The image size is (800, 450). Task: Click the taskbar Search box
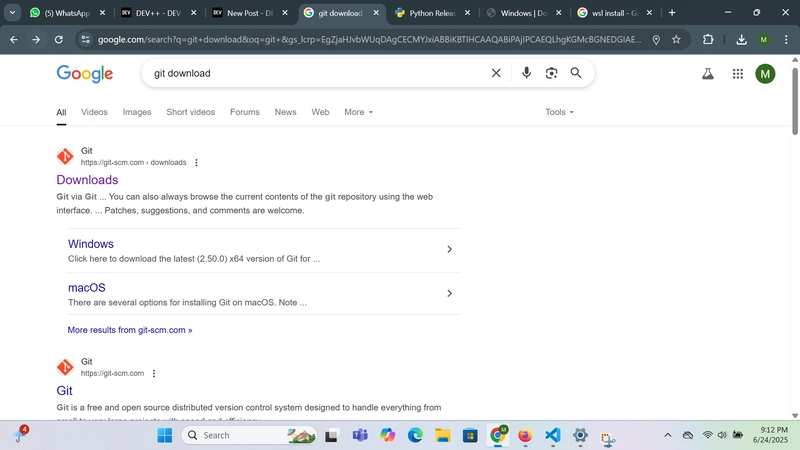(x=249, y=435)
